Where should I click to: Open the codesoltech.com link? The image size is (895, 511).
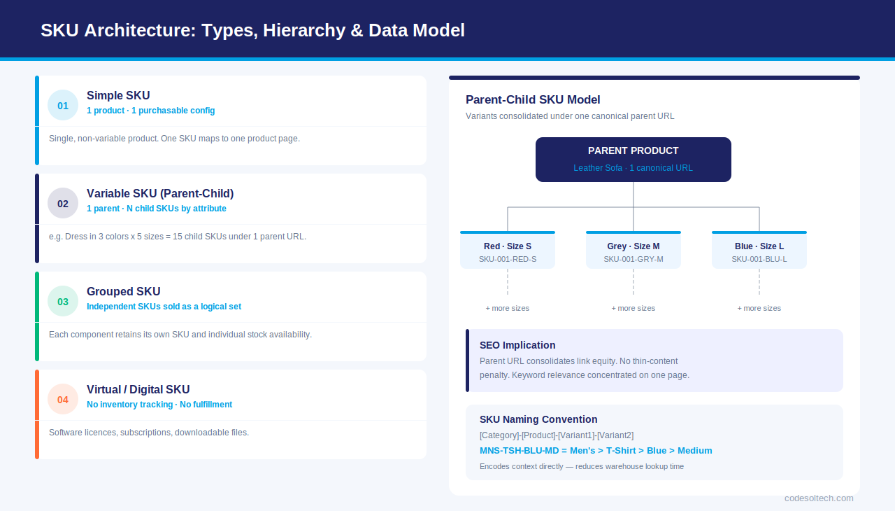click(819, 498)
